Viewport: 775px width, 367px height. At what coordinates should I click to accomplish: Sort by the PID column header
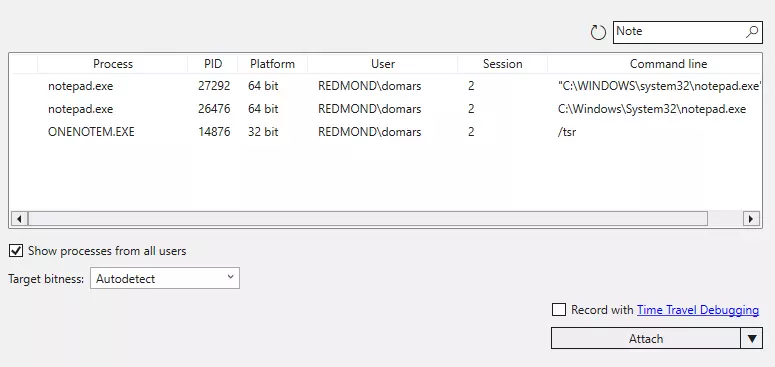tap(213, 64)
